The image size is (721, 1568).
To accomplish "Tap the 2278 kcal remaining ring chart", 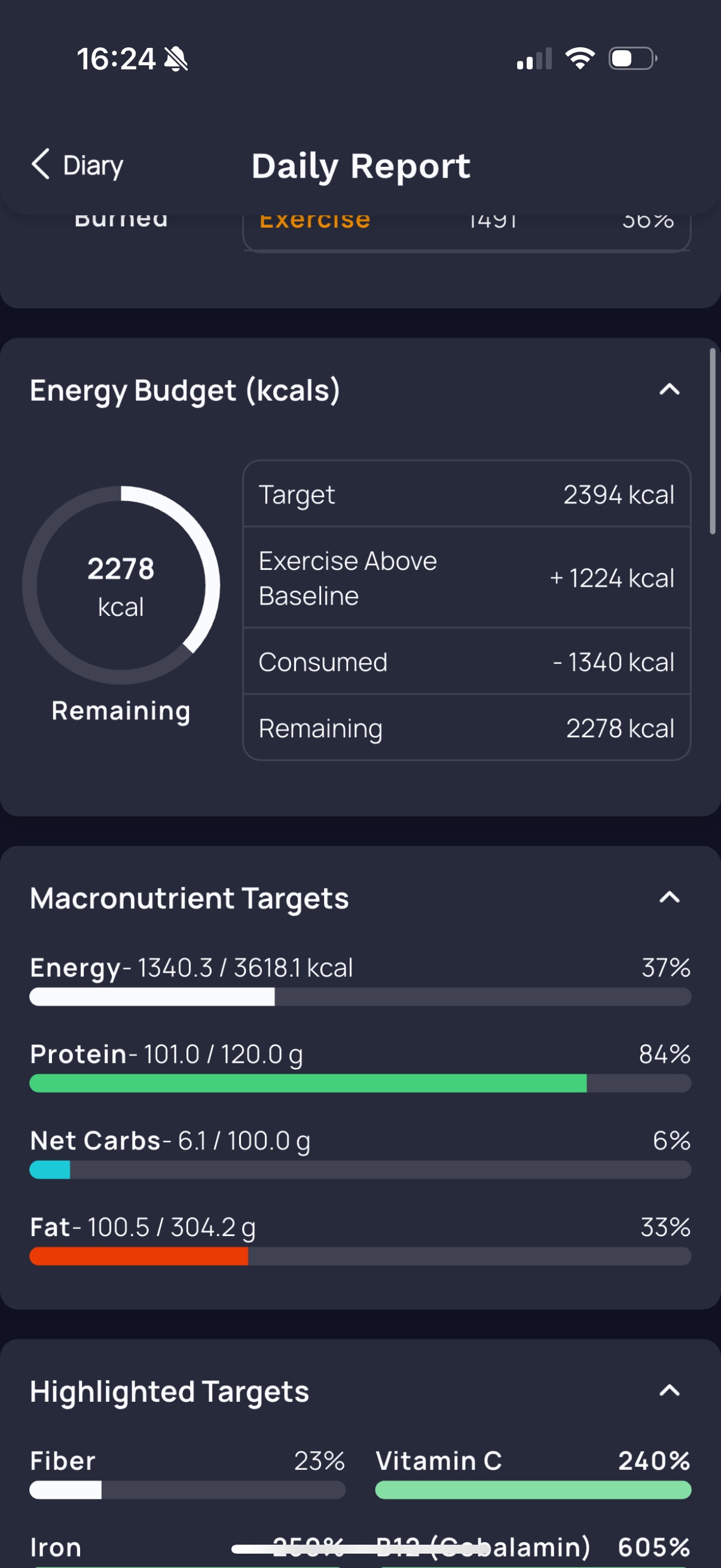I will (121, 585).
